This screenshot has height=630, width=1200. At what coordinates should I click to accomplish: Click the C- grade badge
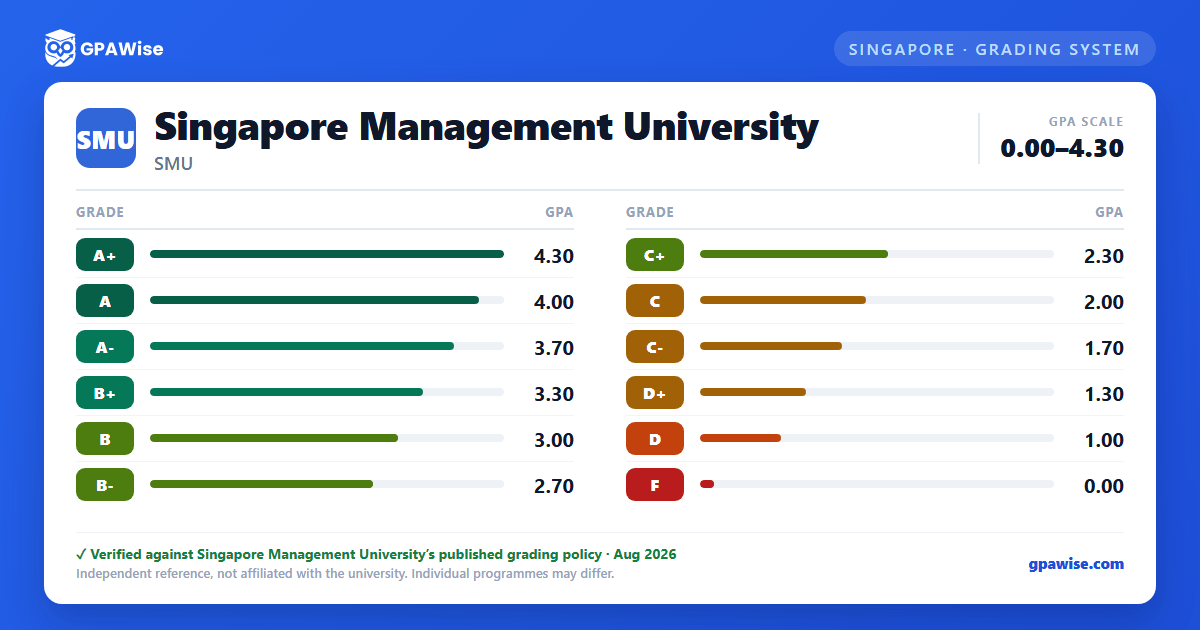pyautogui.click(x=655, y=347)
